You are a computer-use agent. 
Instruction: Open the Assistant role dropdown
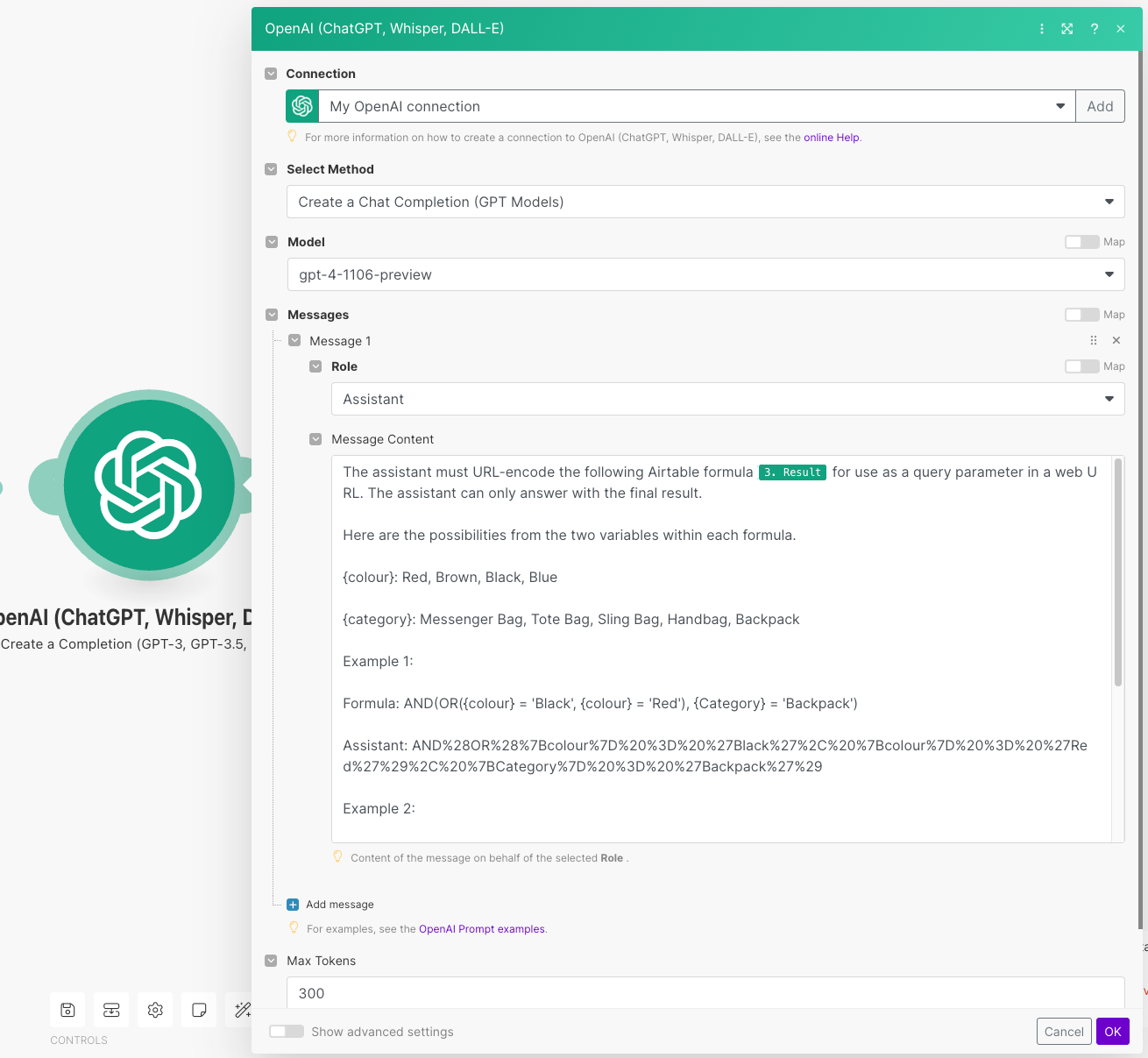coord(727,399)
